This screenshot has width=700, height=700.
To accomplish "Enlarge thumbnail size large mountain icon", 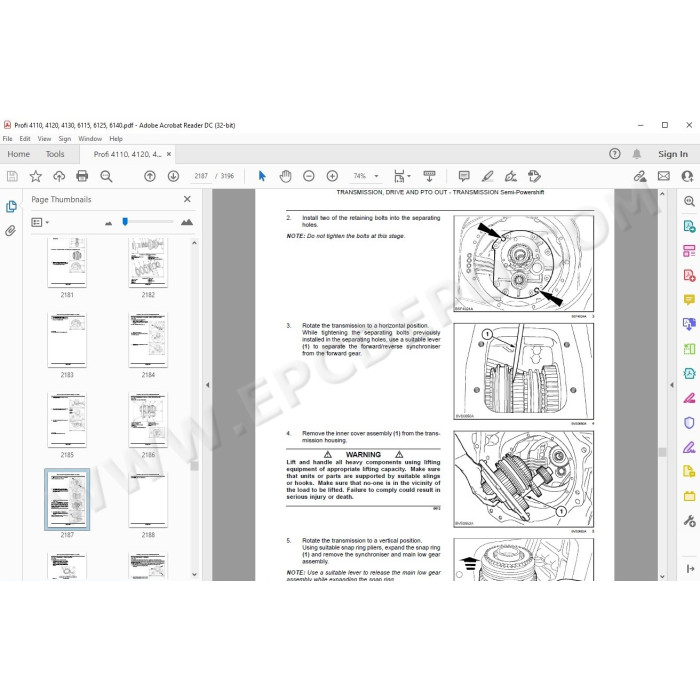I will point(187,222).
